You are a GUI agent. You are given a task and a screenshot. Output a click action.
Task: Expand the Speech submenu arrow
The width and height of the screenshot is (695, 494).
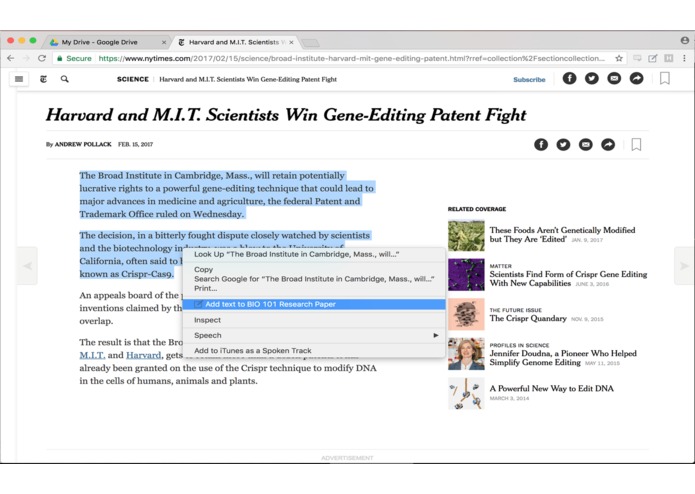(x=436, y=335)
